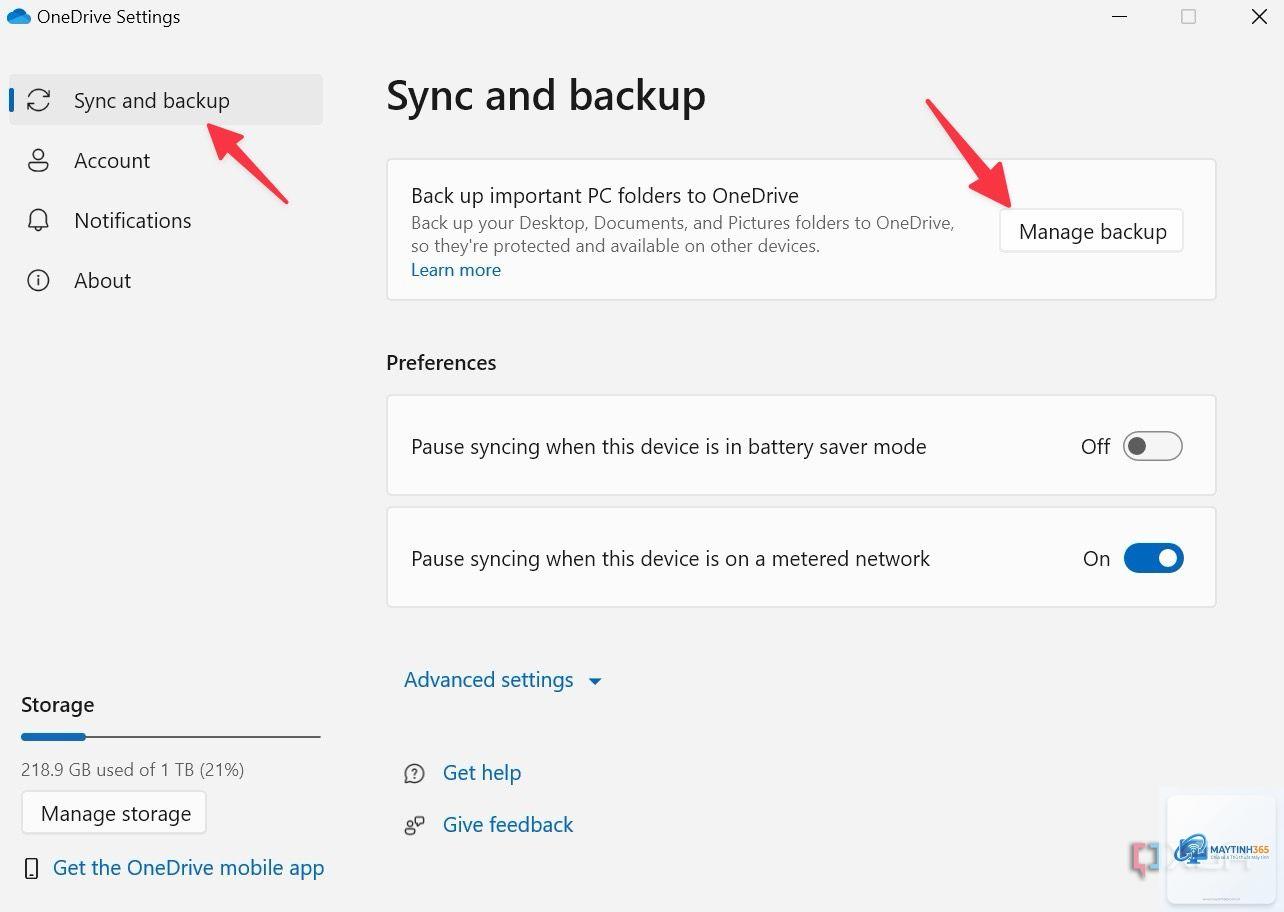1284x912 pixels.
Task: Click the 'Preferences' section heading
Action: click(441, 362)
